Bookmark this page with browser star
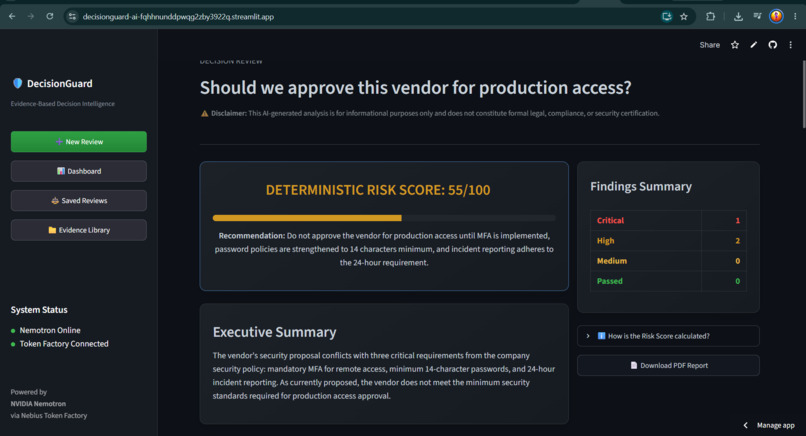This screenshot has width=806, height=436. click(684, 16)
